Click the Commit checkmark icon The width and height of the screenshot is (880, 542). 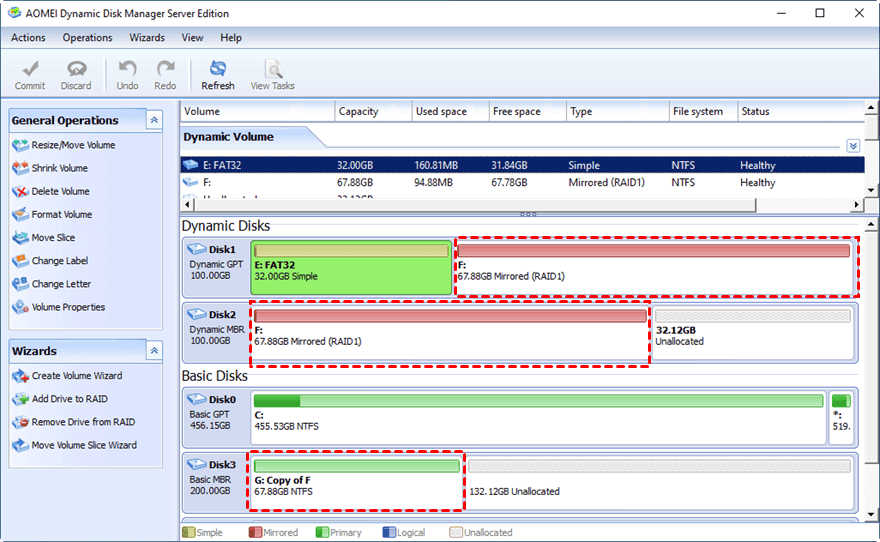(30, 69)
